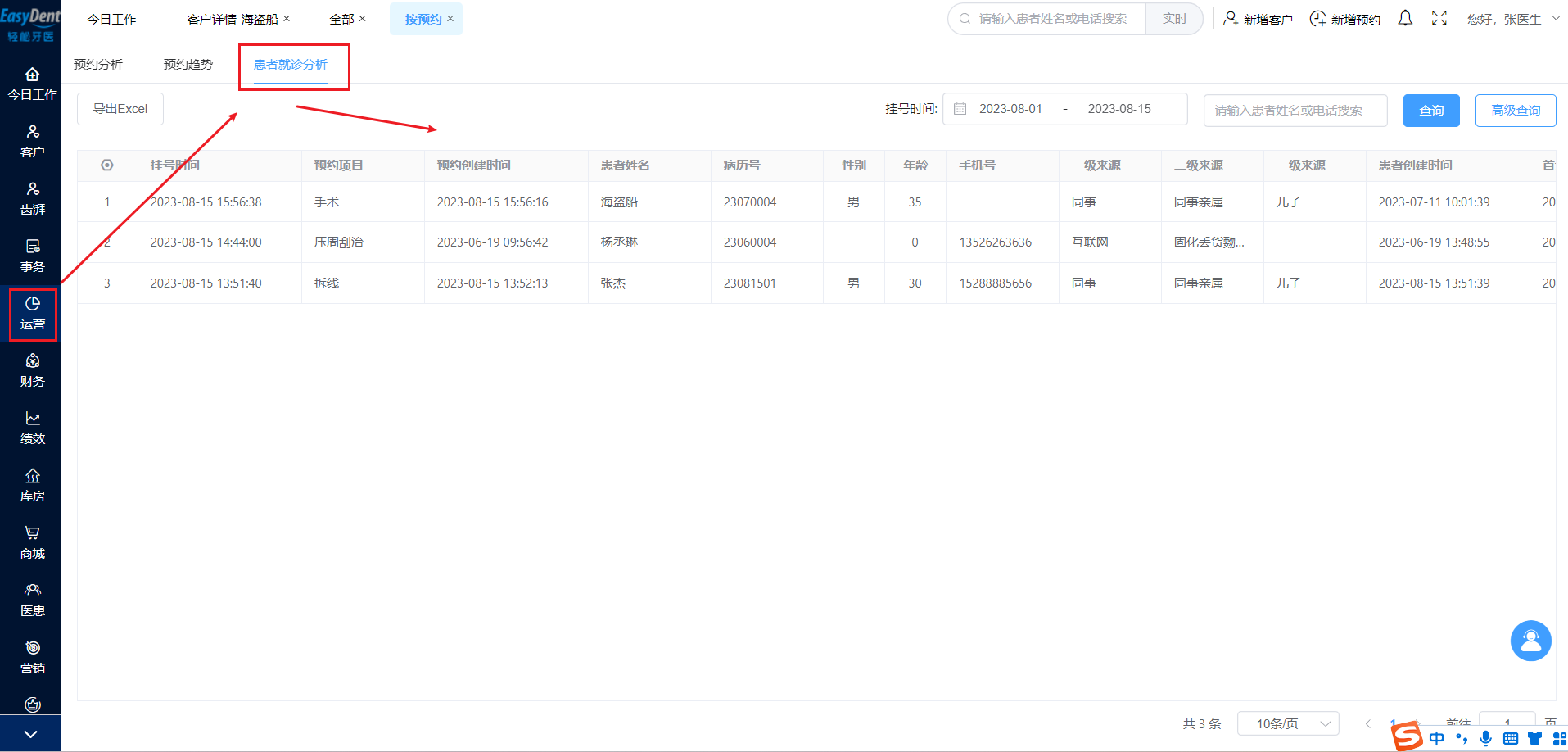Screen dimensions: 1568x752
Task: Open Sogou soft keyboard icon
Action: (x=1511, y=738)
